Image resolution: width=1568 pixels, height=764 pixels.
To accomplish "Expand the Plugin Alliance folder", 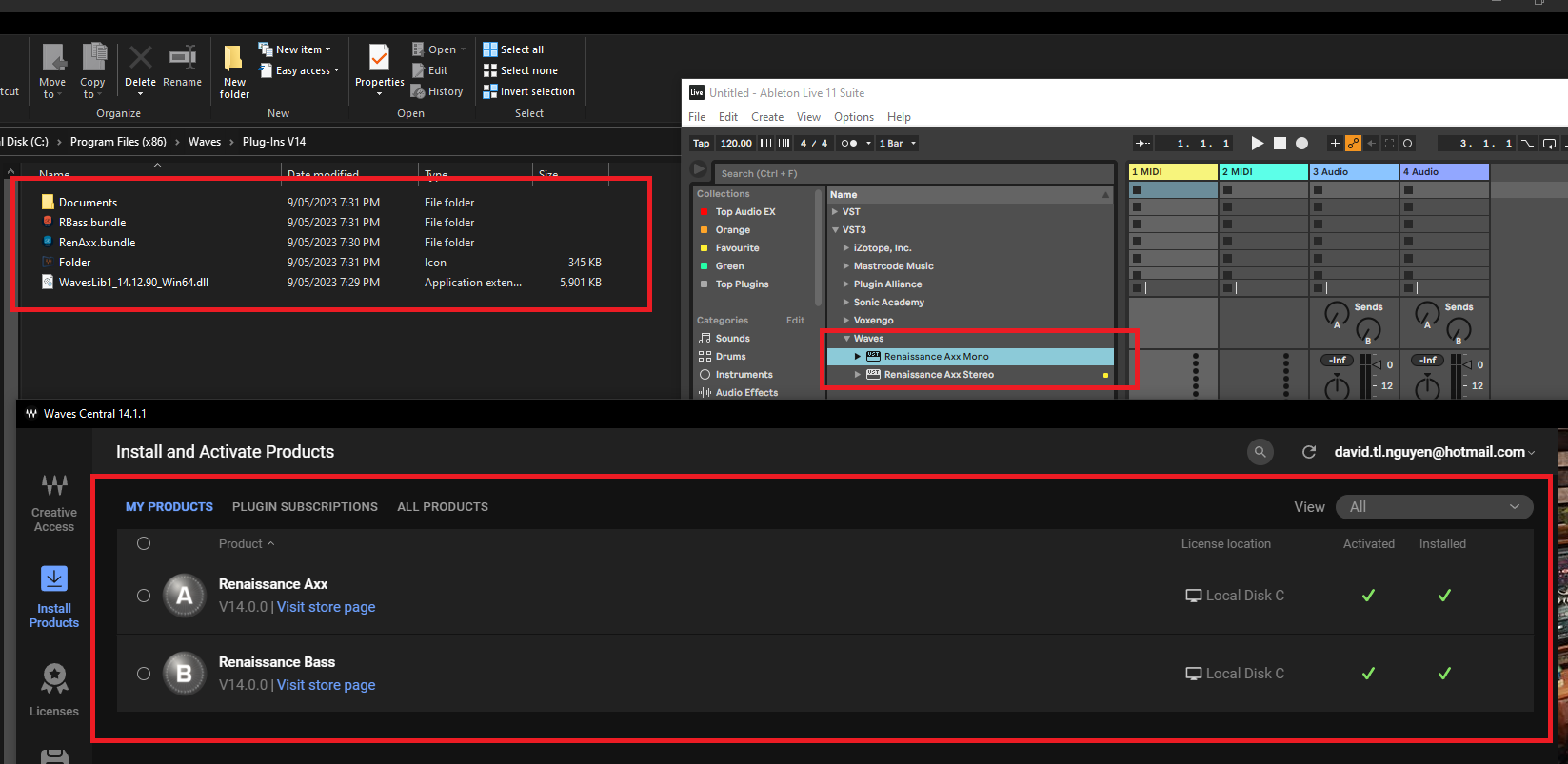I will [846, 284].
